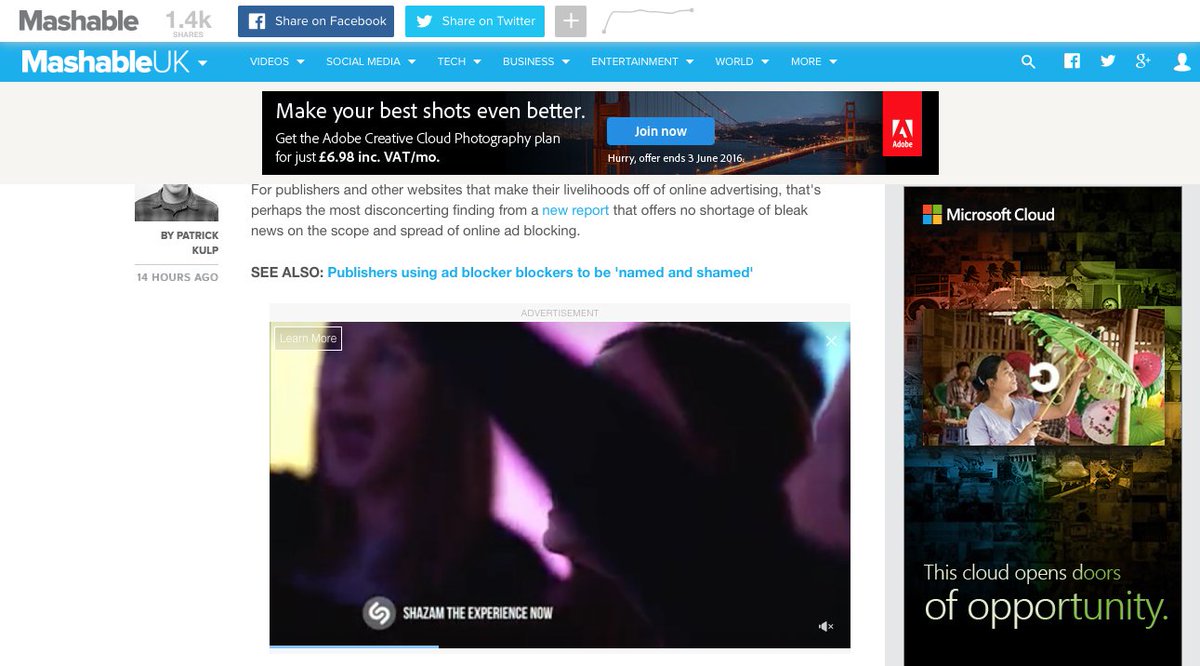Viewport: 1200px width, 666px height.
Task: Visit Mashable's Facebook page icon
Action: point(1072,61)
